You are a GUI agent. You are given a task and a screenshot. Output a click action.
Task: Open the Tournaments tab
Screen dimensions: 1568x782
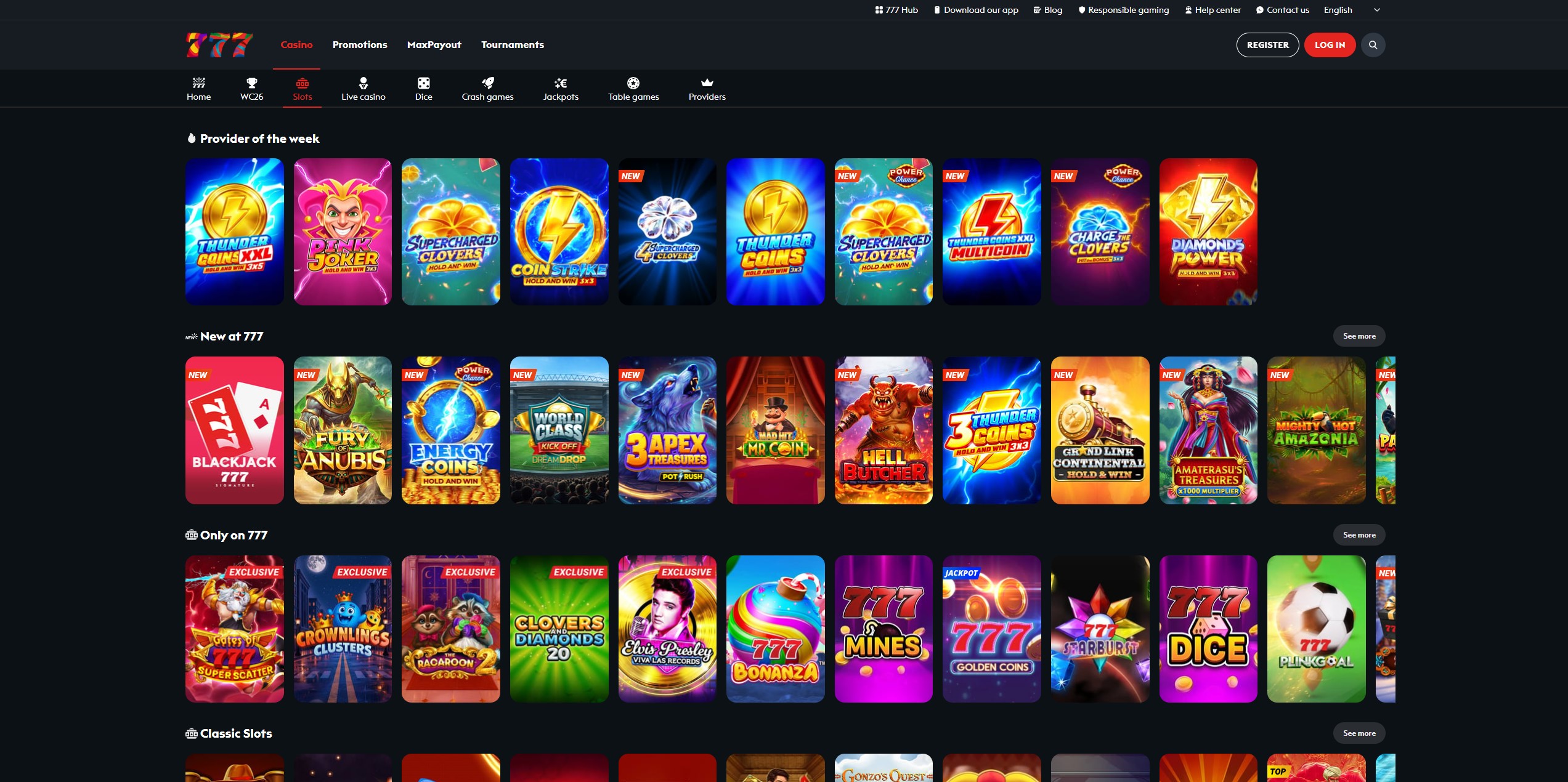513,45
